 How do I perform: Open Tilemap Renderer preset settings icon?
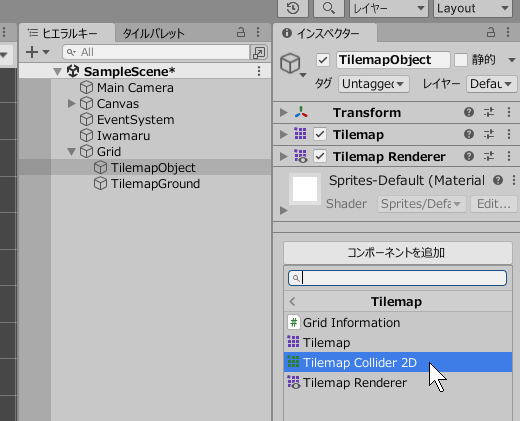[489, 156]
